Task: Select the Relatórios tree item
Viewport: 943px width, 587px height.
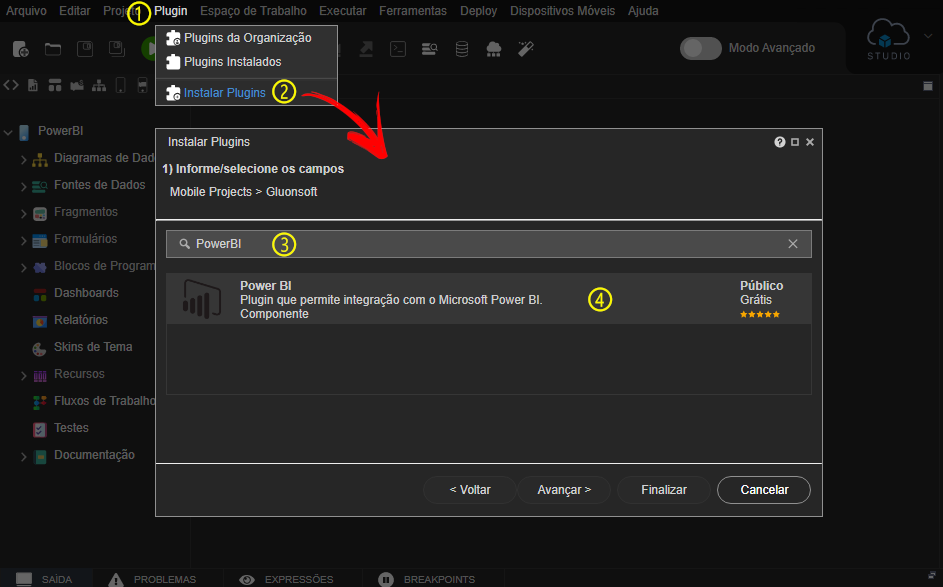Action: pos(81,320)
